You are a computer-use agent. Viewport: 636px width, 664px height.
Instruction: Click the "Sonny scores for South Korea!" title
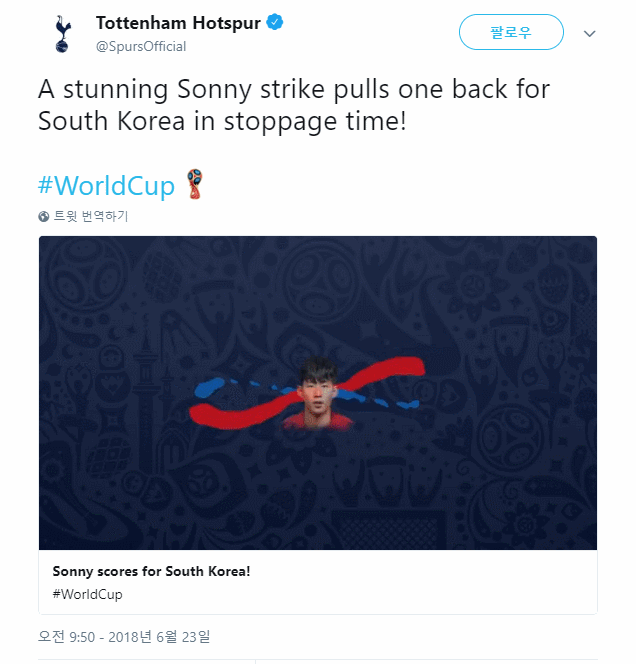(x=151, y=572)
